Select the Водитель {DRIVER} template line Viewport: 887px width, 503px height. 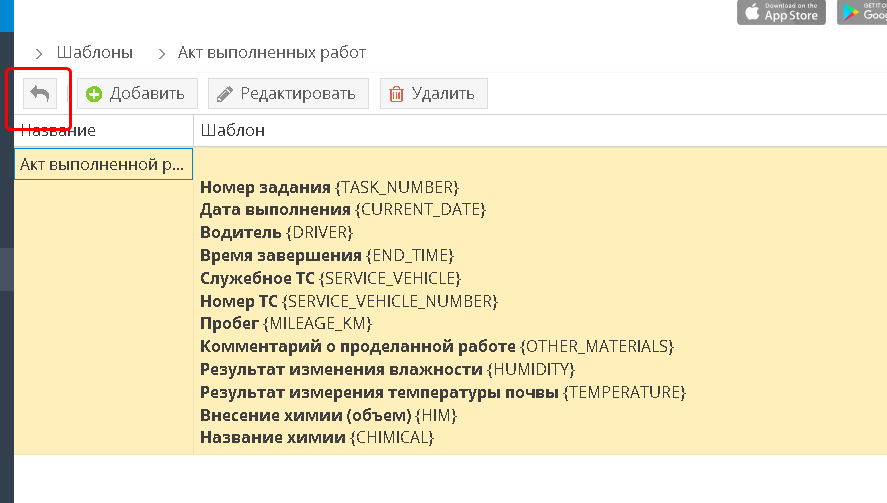click(x=277, y=232)
